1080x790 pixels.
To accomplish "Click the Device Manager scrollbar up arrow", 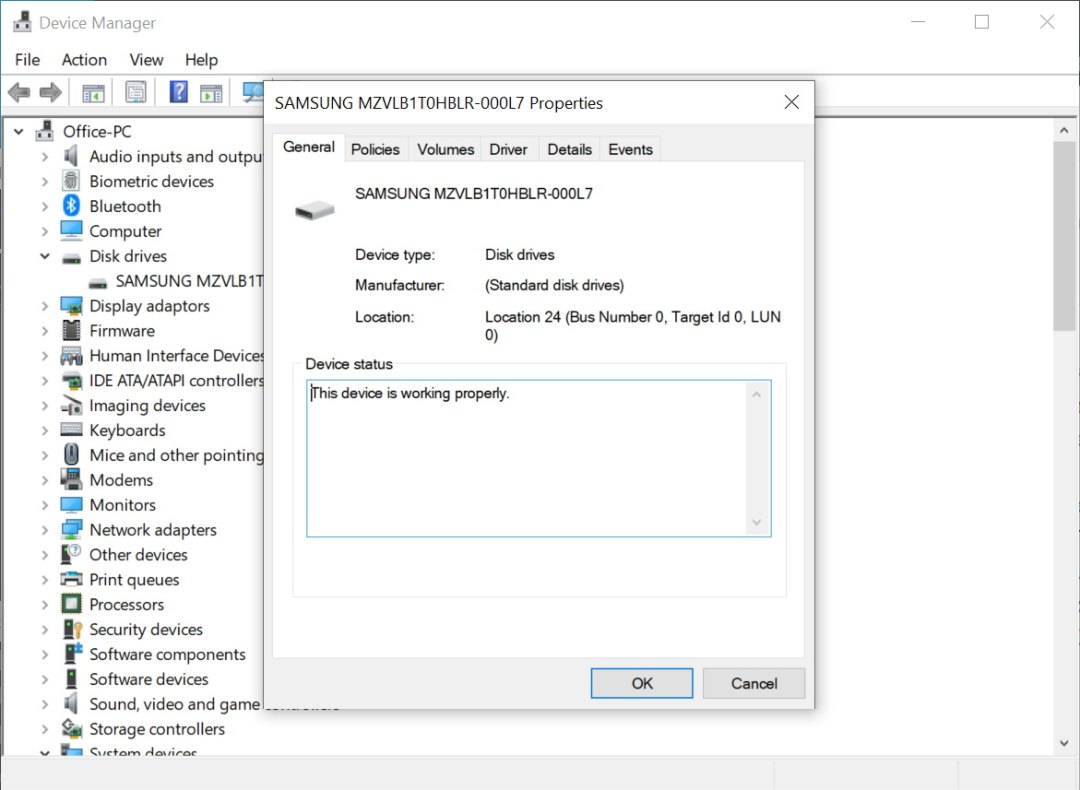I will click(x=1064, y=130).
